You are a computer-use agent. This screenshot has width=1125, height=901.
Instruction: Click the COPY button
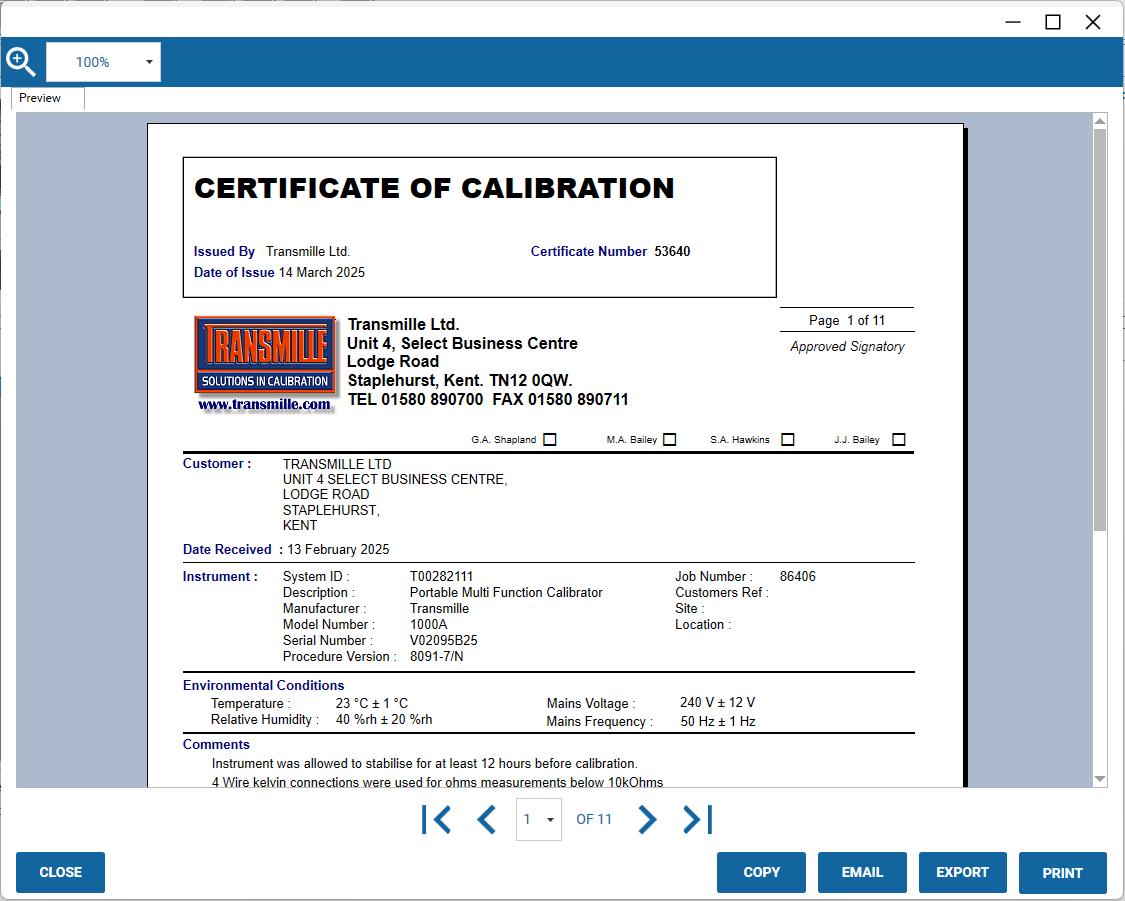tap(761, 872)
